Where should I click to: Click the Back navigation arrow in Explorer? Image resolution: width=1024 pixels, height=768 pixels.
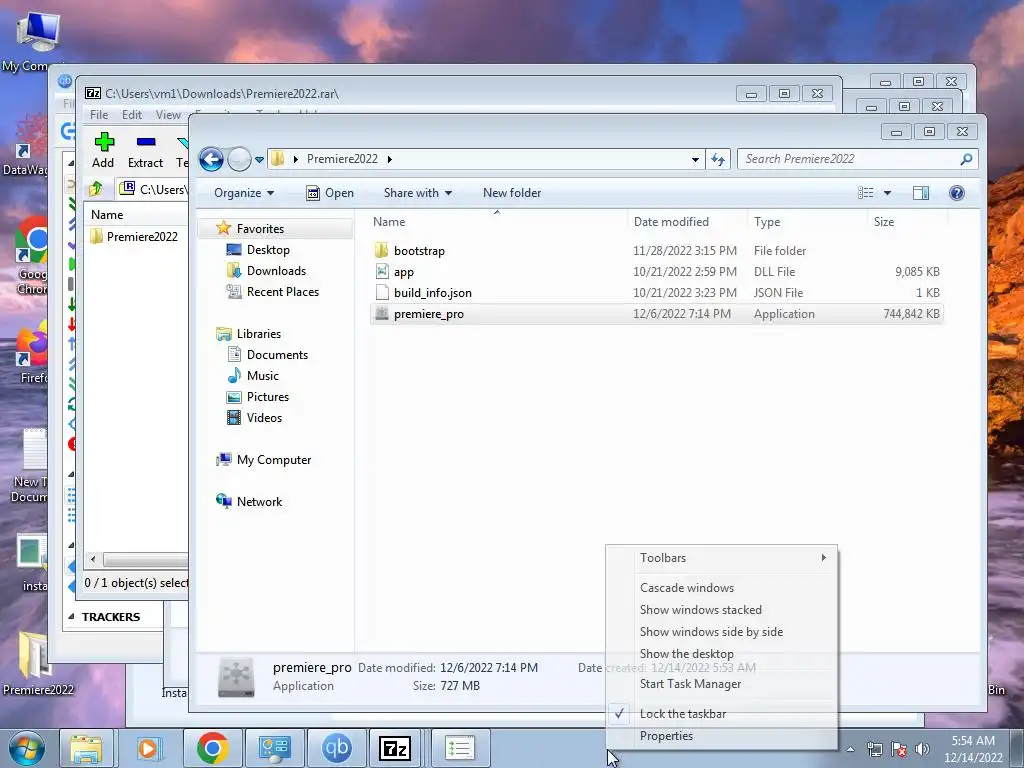(x=211, y=159)
